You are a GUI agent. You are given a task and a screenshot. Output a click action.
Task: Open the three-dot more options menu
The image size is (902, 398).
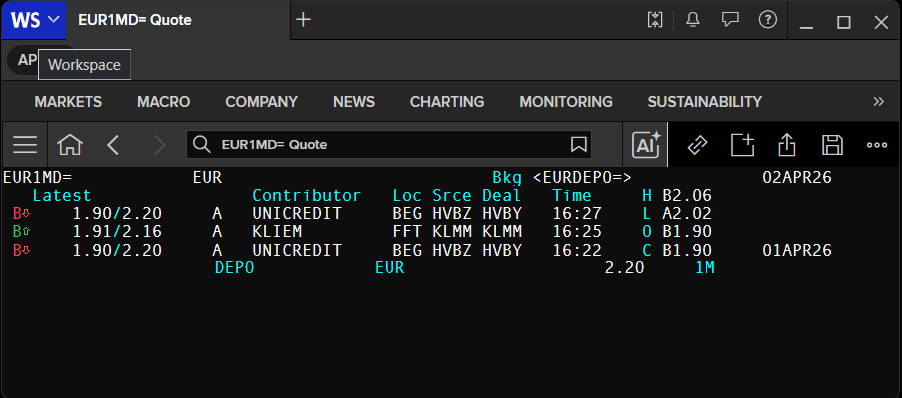pyautogui.click(x=877, y=145)
